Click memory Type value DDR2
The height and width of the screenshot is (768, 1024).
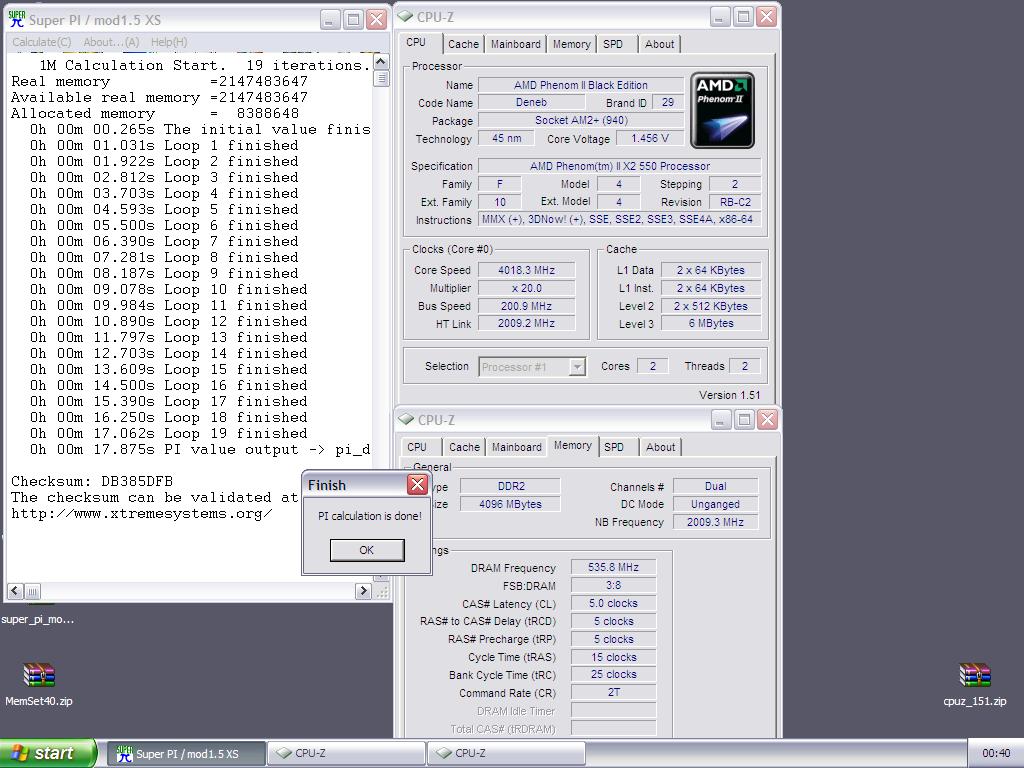510,486
